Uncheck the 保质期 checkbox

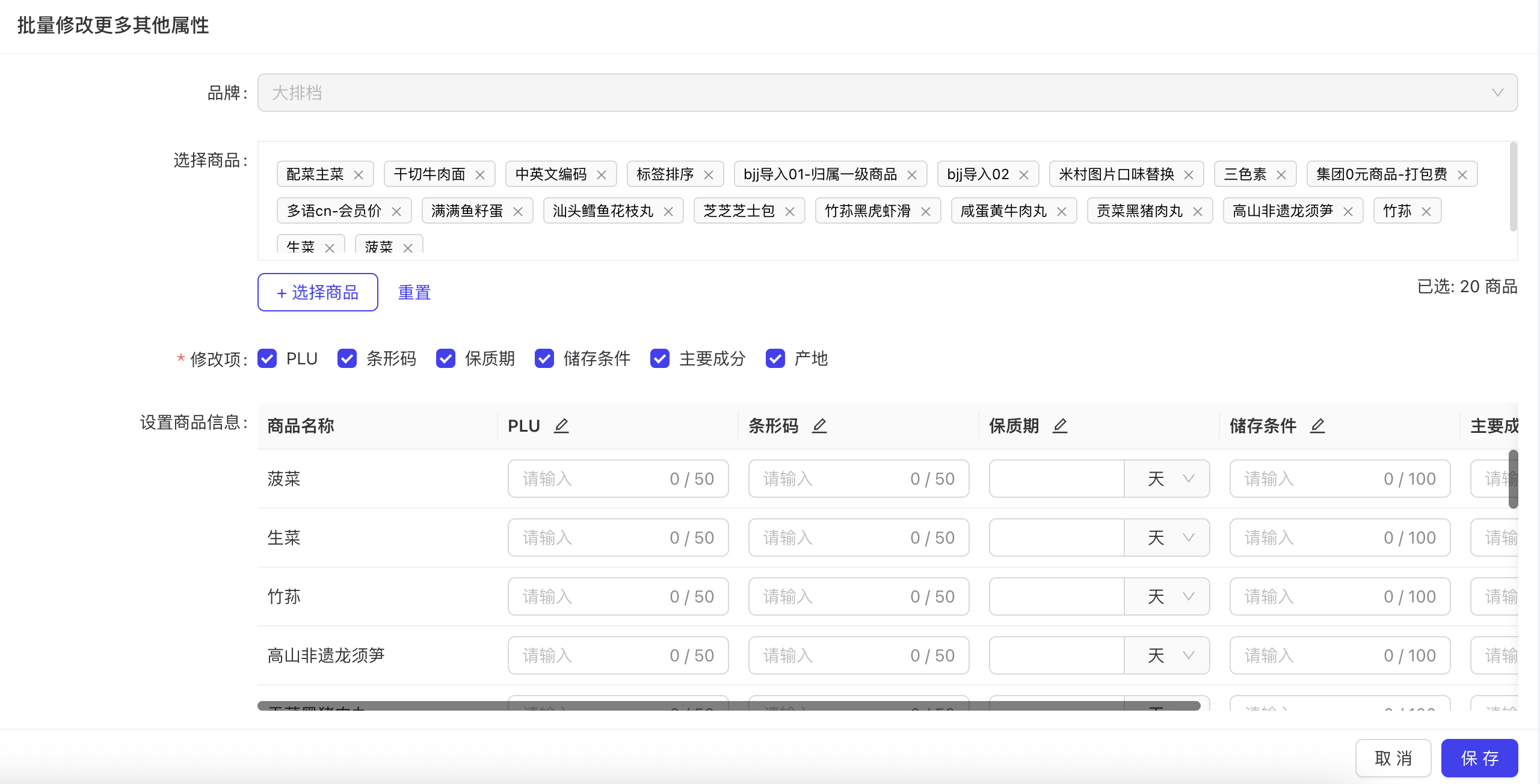(446, 358)
